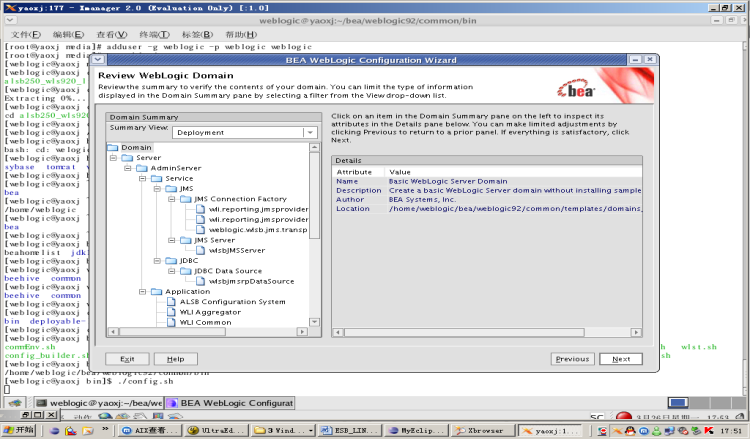This screenshot has height=439, width=750.
Task: Open the 标签(B) terminal menu
Action: point(197,34)
